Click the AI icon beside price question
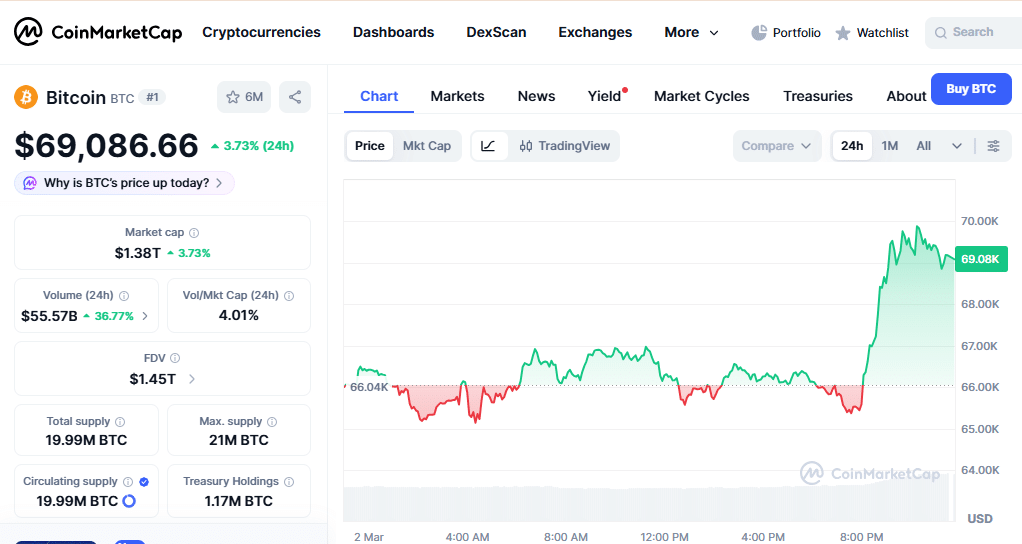This screenshot has width=1022, height=544. click(x=30, y=183)
